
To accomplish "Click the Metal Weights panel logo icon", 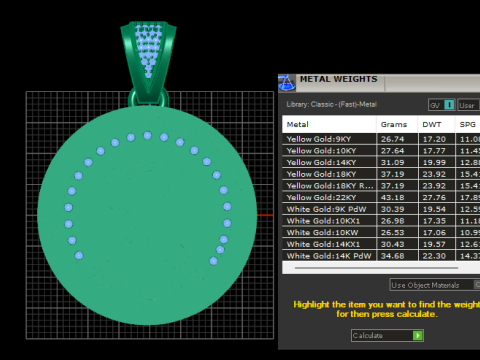I will tap(286, 83).
